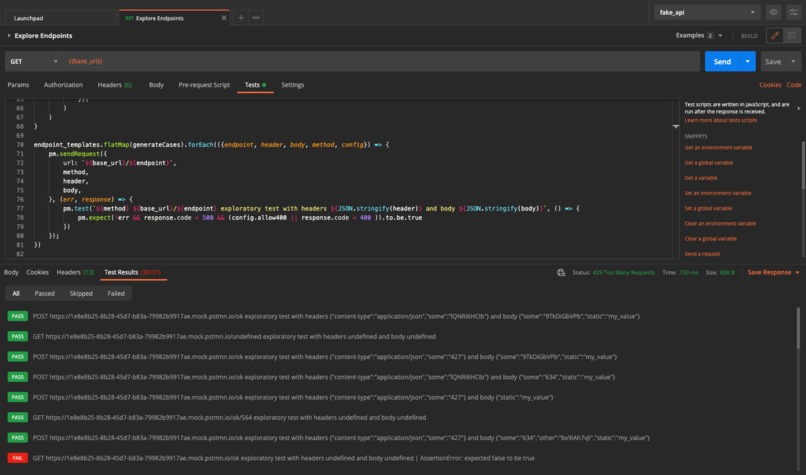Viewport: 806px width, 475px height.
Task: Open the Code link
Action: pyautogui.click(x=794, y=85)
